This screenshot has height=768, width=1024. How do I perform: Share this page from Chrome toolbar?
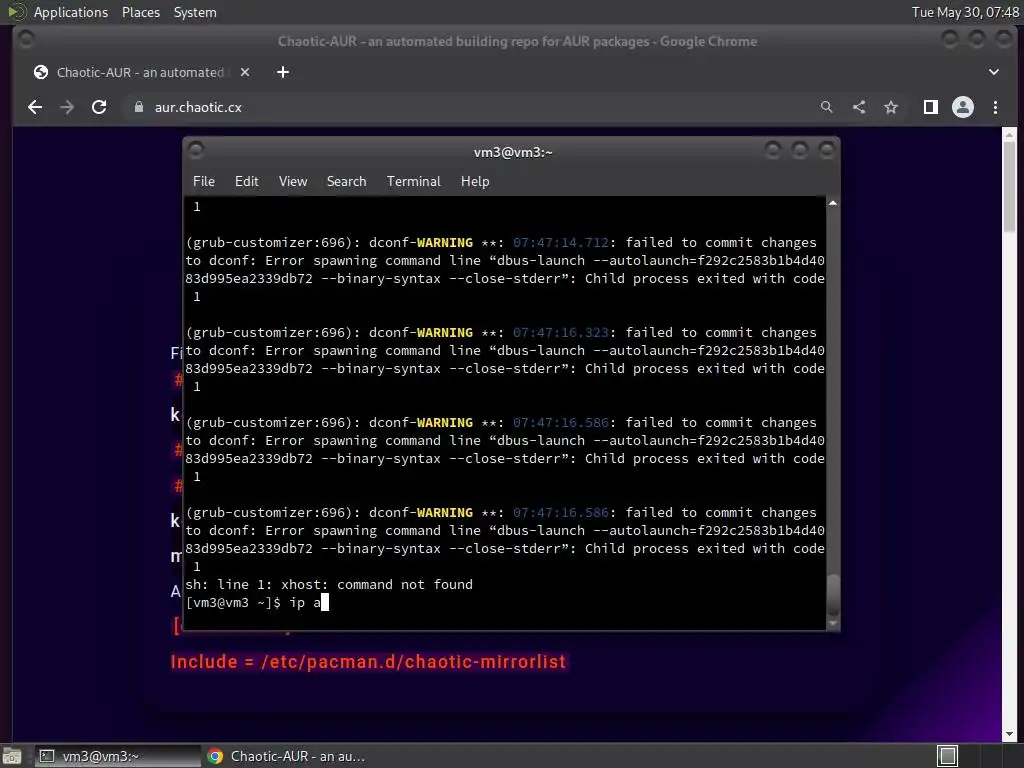[859, 107]
